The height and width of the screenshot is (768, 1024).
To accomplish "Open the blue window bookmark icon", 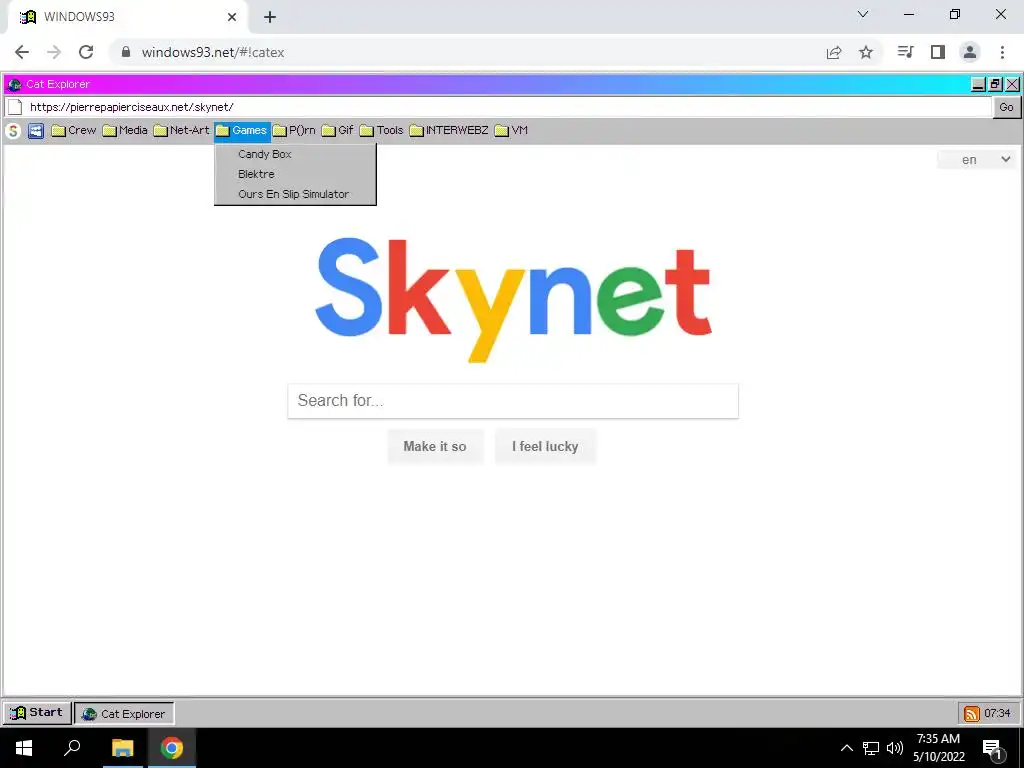I will click(x=36, y=131).
